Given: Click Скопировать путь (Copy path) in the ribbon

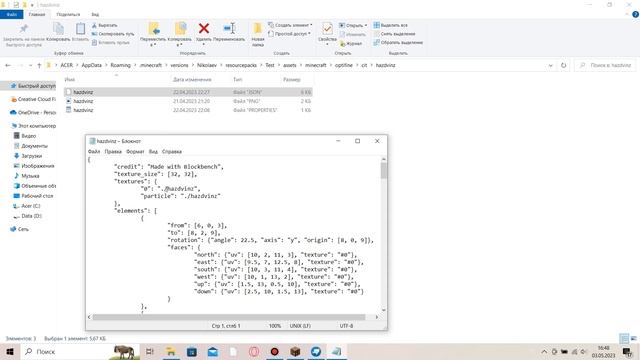Looking at the screenshot, I should [113, 34].
